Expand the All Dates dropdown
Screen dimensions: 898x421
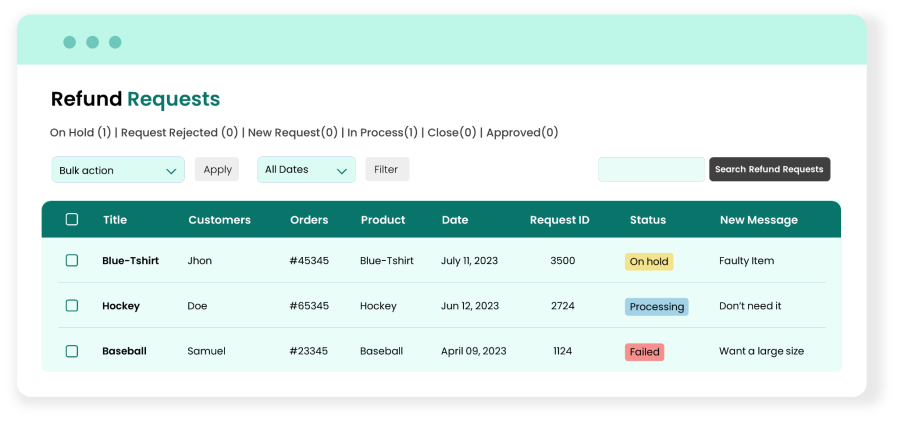click(306, 170)
